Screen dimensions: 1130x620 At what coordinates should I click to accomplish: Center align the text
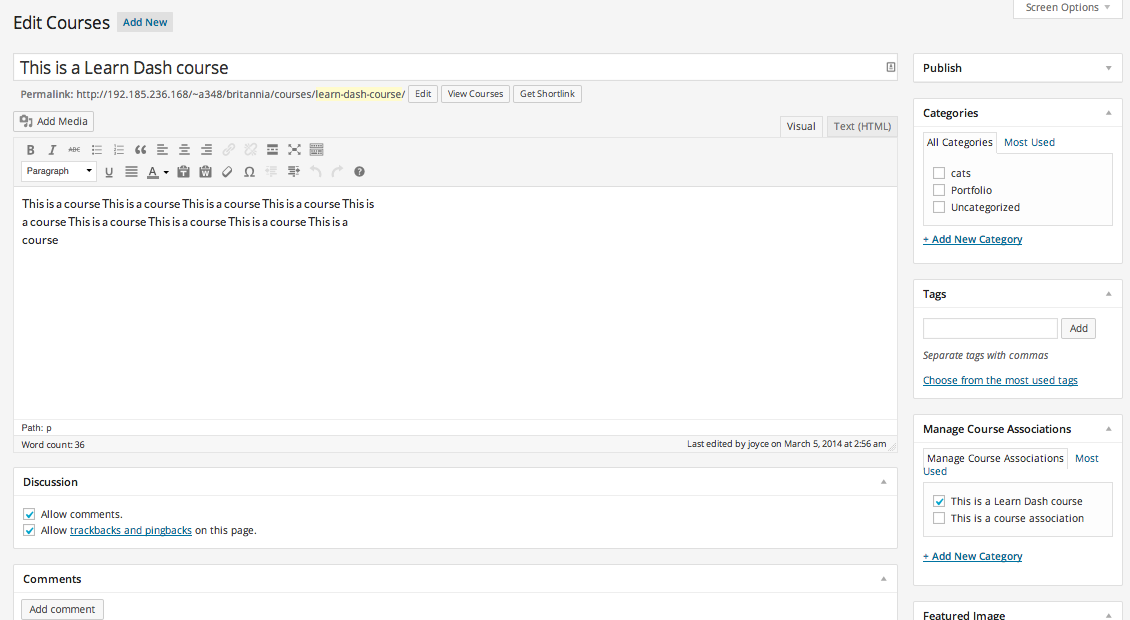[x=184, y=150]
